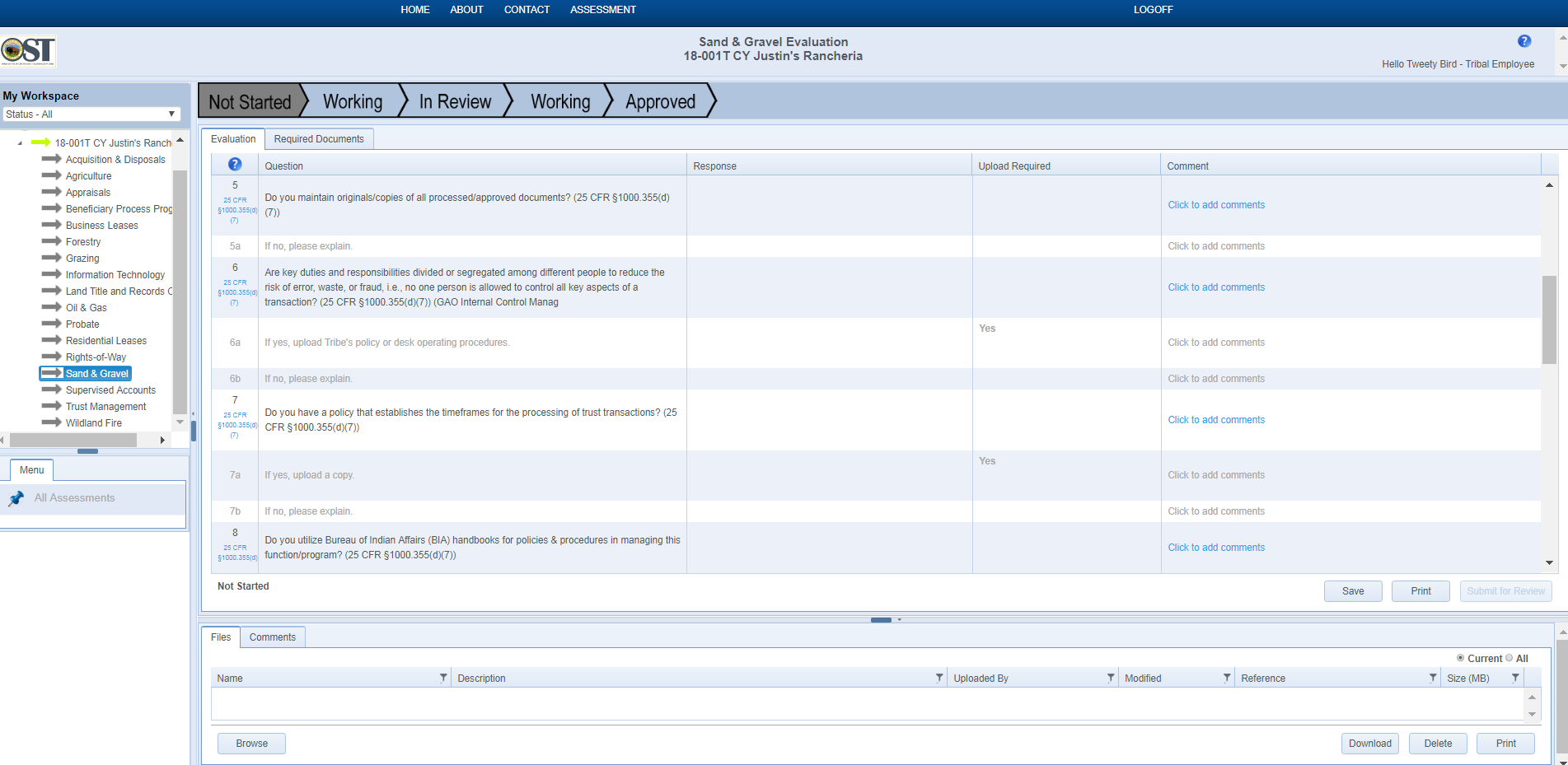The image size is (1568, 765).
Task: Click the arrow icon next to Supervised Accounts
Action: coord(52,389)
